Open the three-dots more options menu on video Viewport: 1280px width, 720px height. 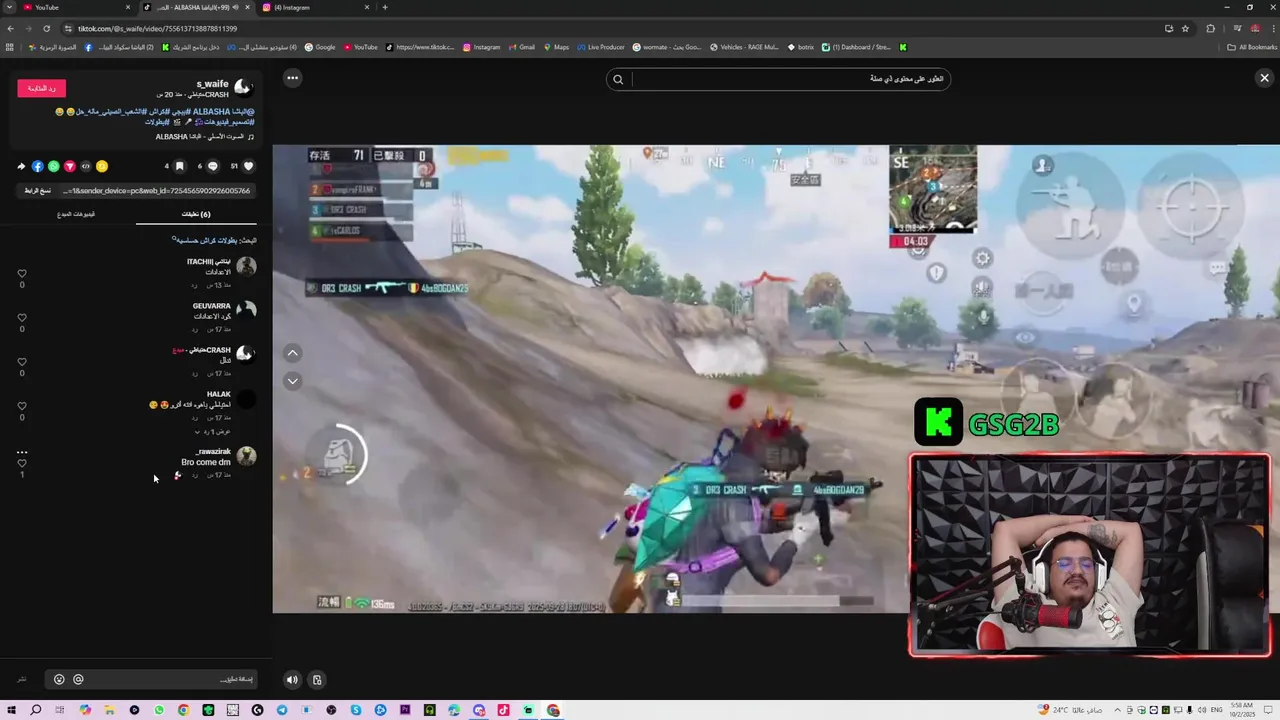[292, 77]
